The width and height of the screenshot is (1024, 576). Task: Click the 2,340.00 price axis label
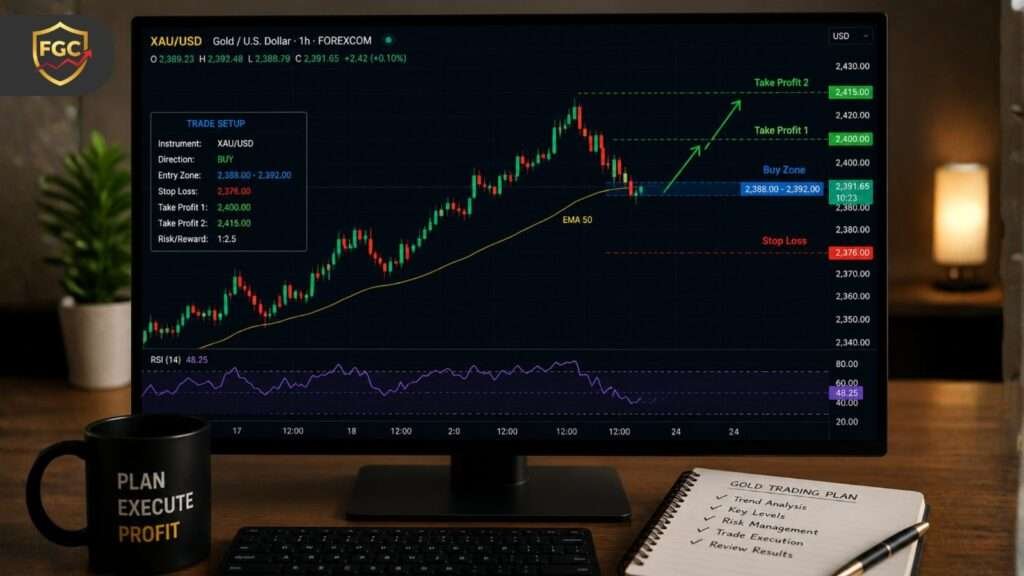[852, 343]
